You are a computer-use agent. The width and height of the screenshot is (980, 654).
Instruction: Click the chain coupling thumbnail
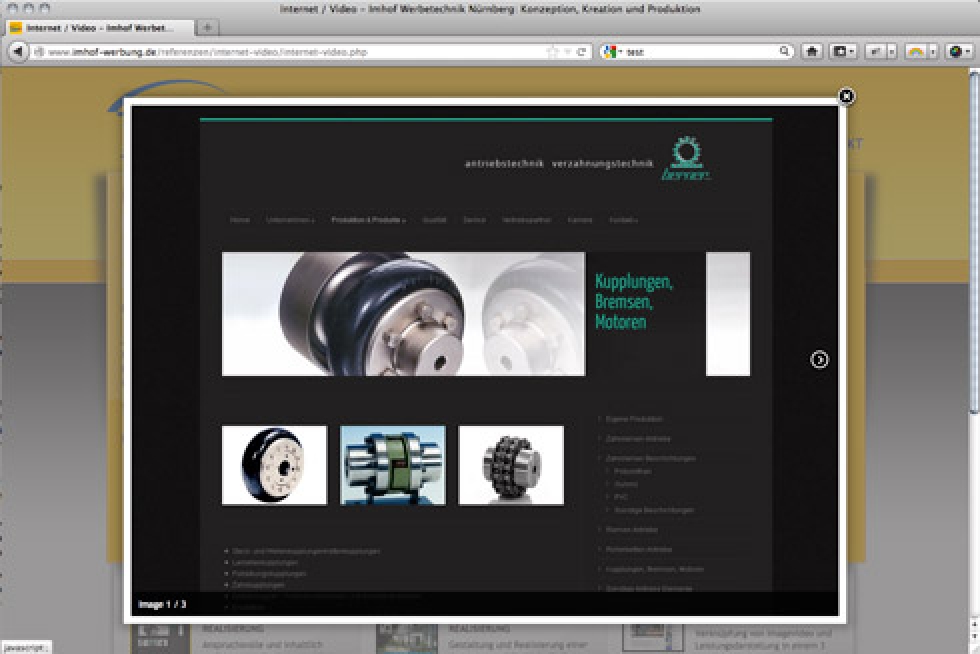point(511,465)
